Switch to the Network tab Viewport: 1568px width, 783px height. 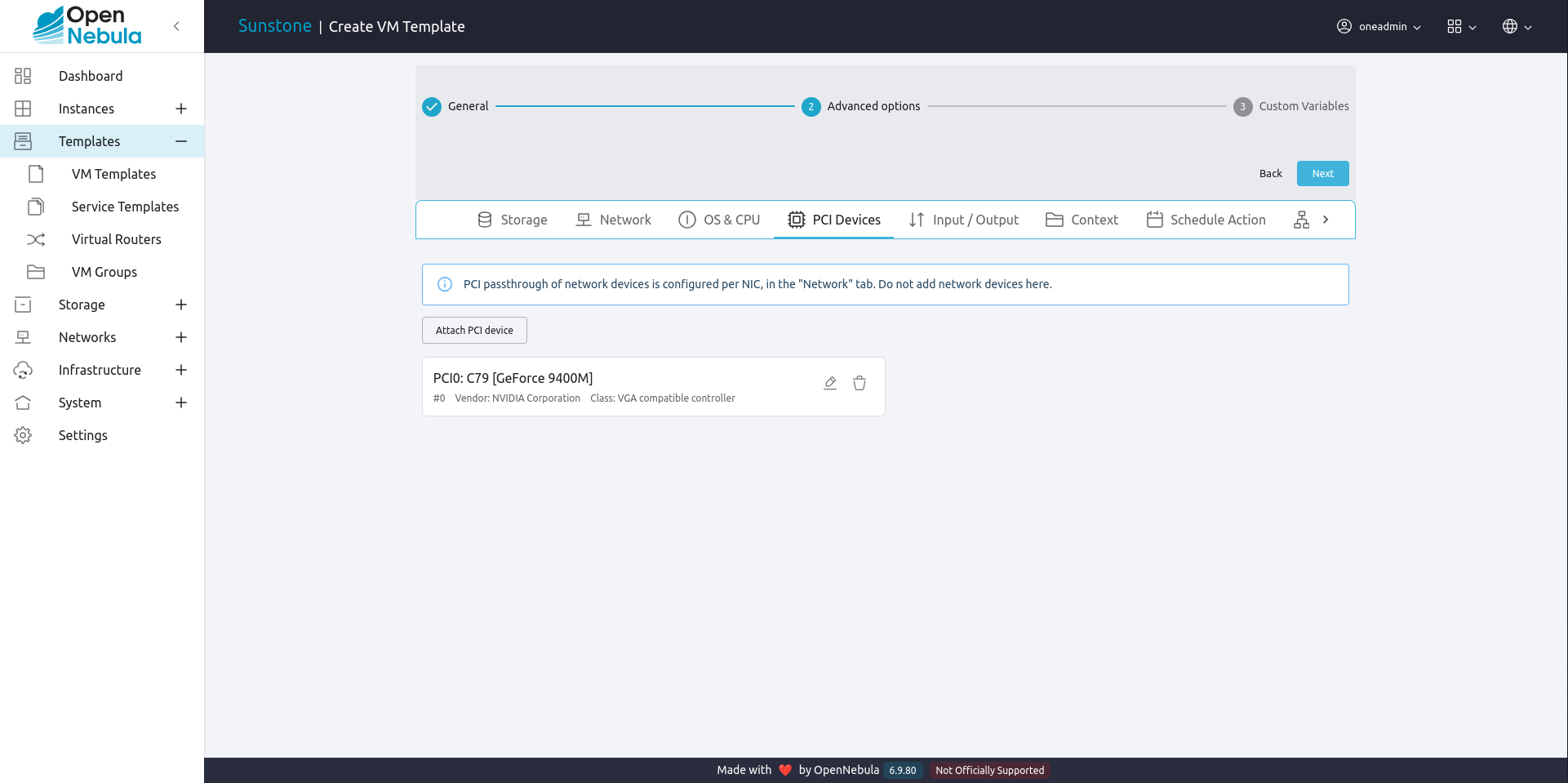coord(613,220)
